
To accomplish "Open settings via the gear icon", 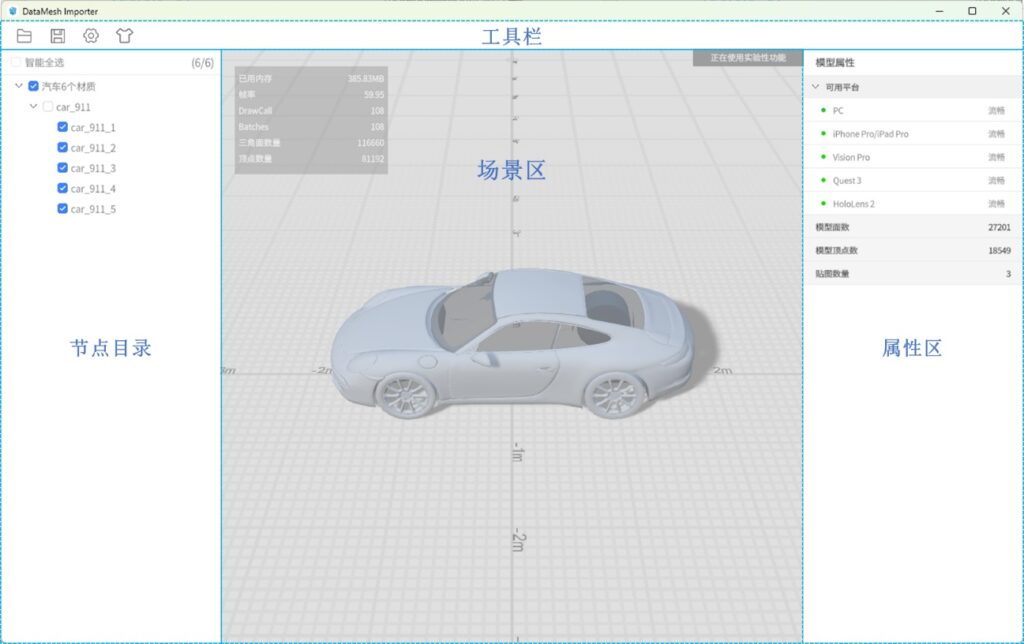I will 91,36.
